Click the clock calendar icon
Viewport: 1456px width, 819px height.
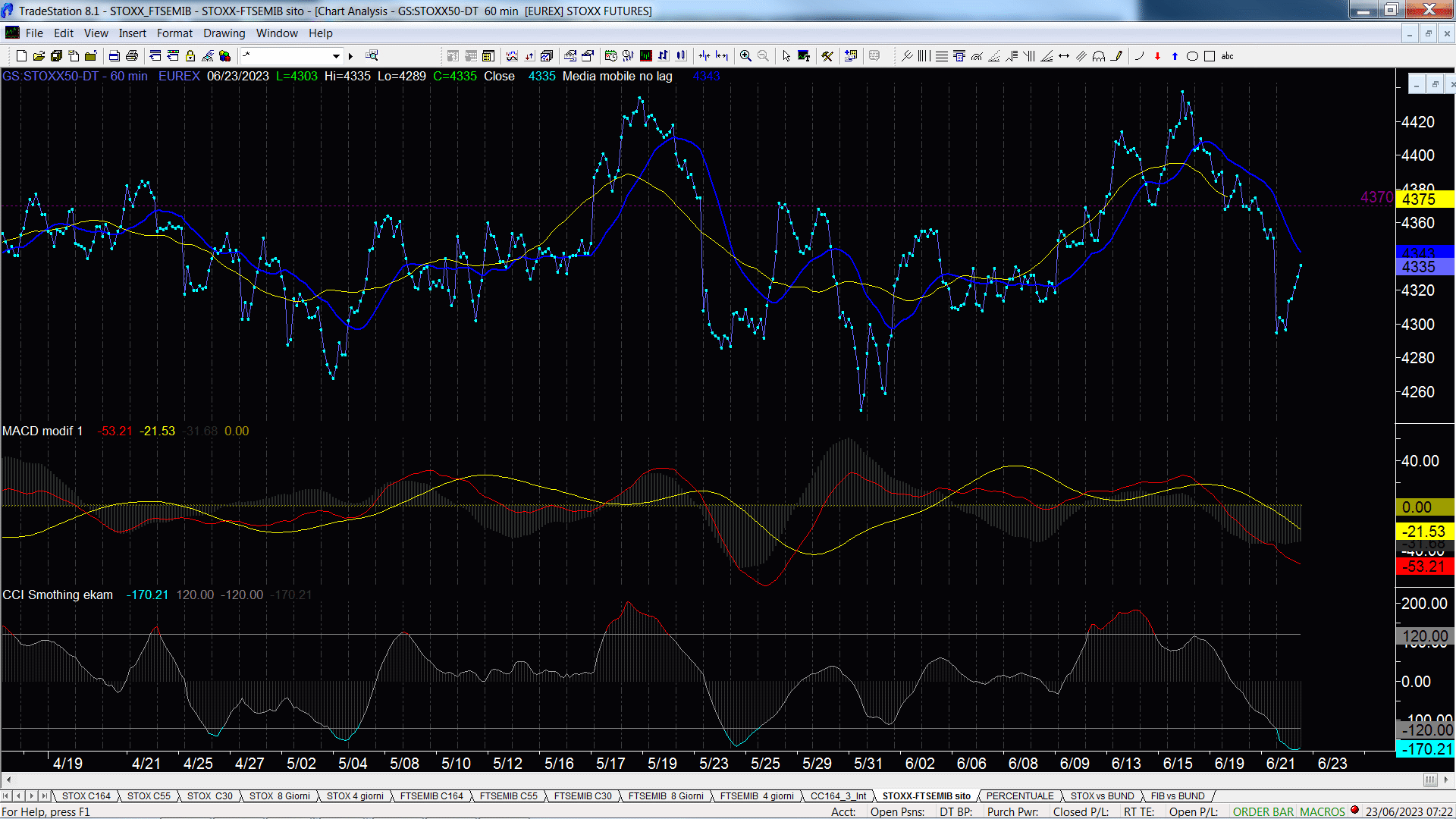tap(610, 56)
